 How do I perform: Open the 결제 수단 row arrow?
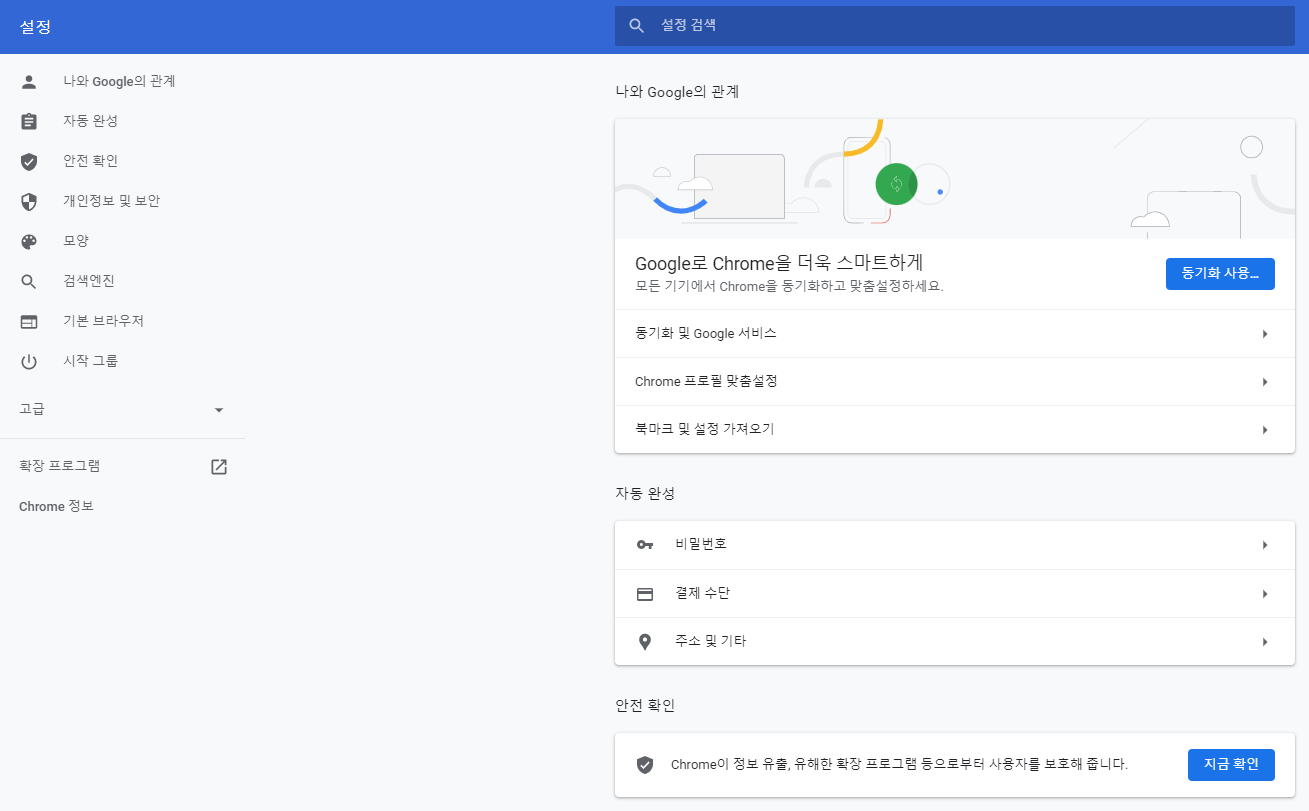pos(1265,593)
